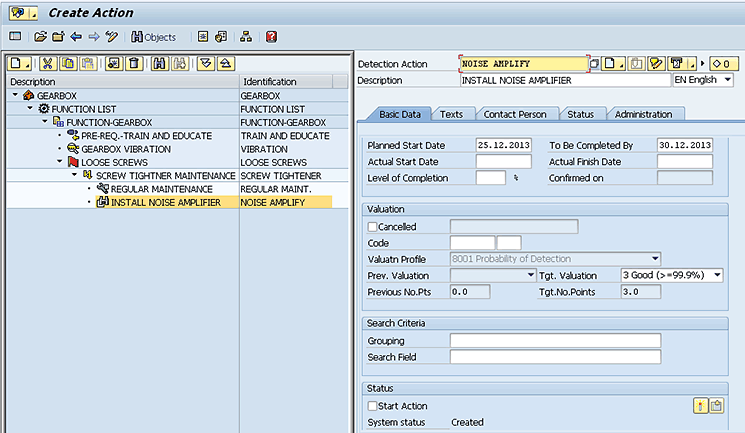Open the EN English language dropdown
Viewport: 745px width, 433px height.
click(x=727, y=80)
